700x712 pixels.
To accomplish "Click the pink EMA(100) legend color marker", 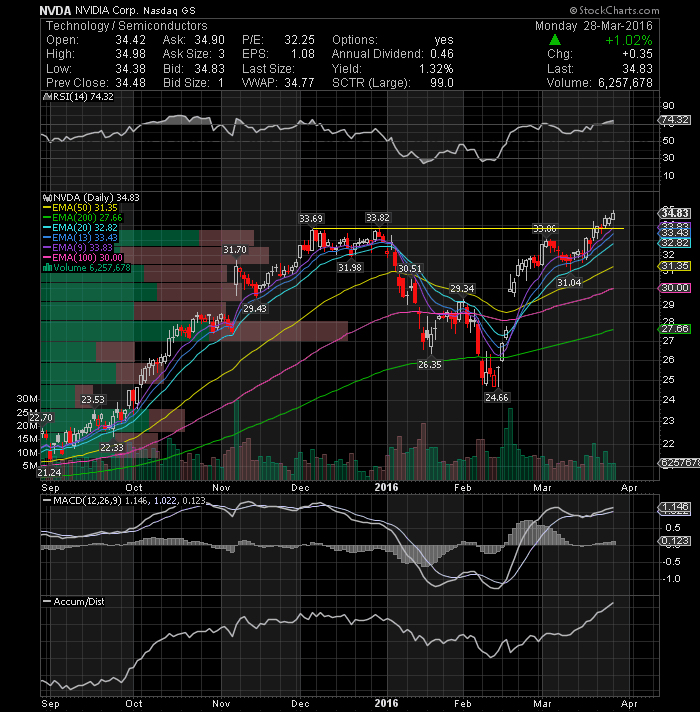I will 47,257.
